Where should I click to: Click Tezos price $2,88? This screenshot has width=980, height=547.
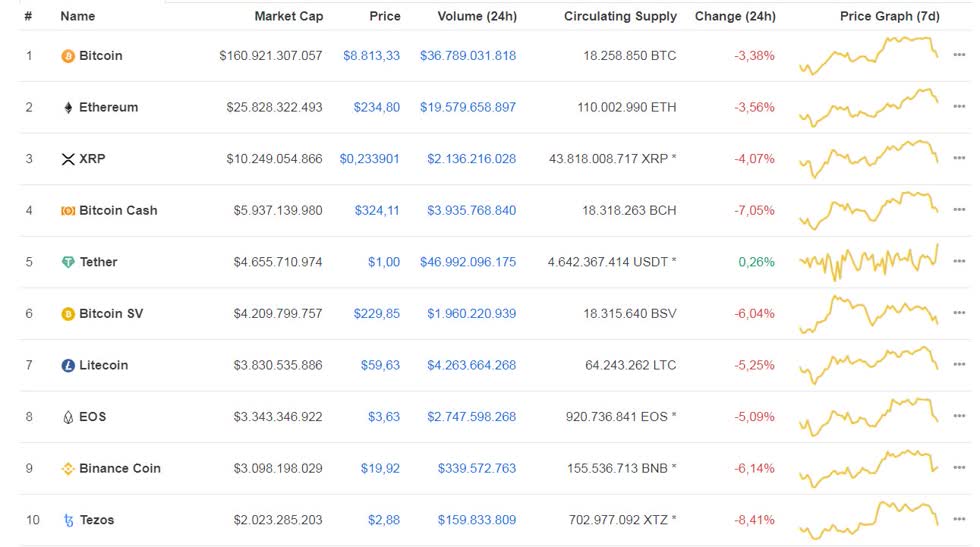pyautogui.click(x=384, y=520)
